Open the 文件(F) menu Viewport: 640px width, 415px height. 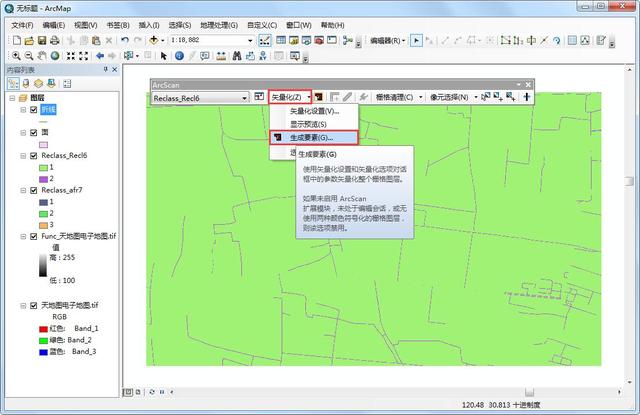(x=22, y=25)
